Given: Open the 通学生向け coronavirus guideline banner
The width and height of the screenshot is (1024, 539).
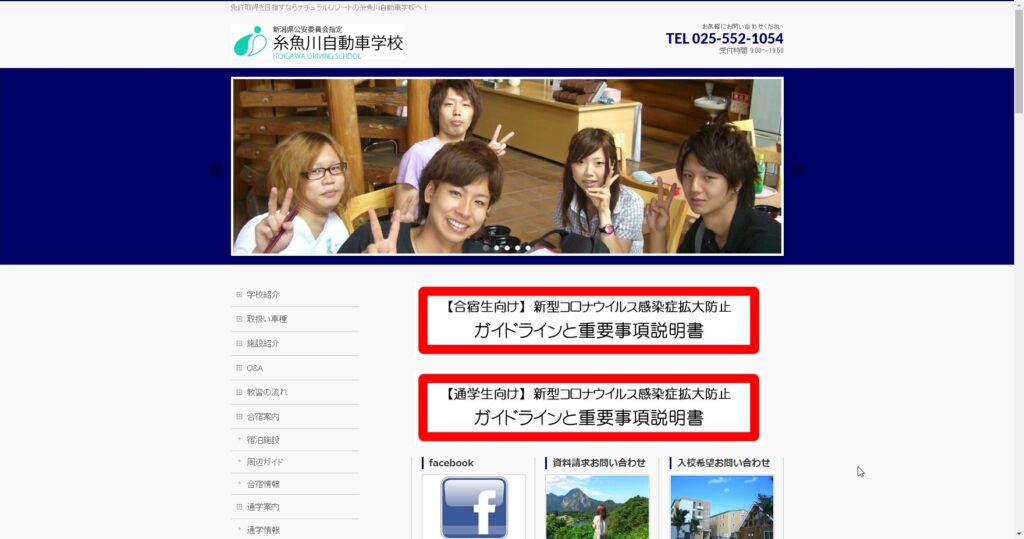Looking at the screenshot, I should (x=588, y=407).
